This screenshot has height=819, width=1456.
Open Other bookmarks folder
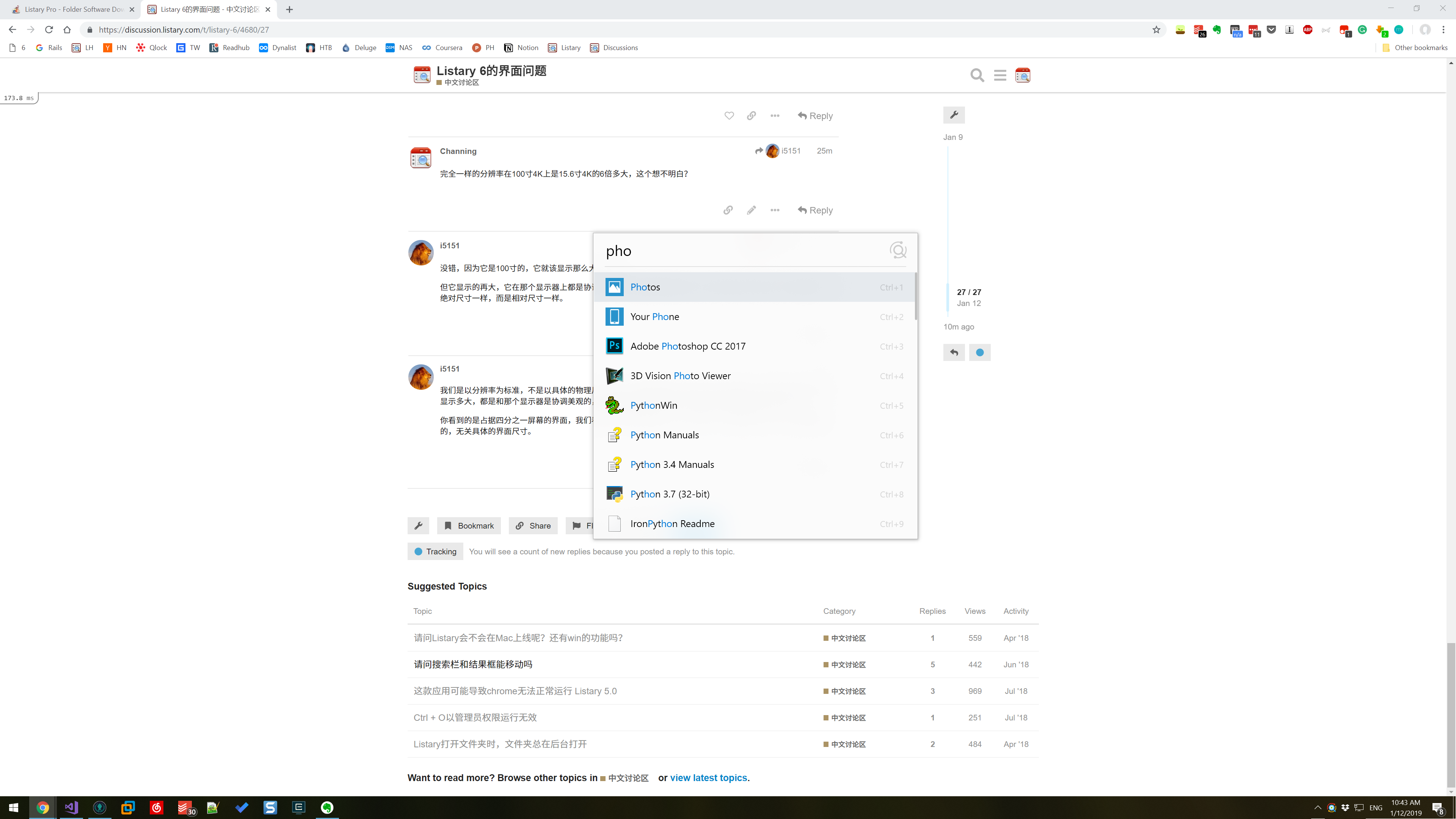coord(1414,47)
